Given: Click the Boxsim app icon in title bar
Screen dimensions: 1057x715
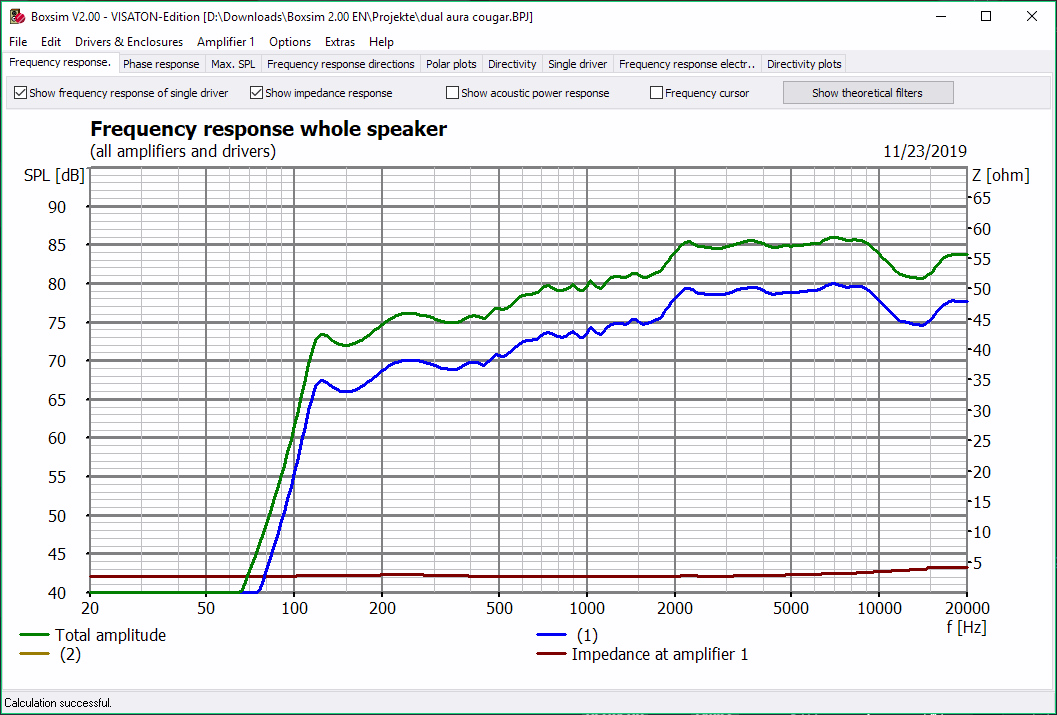Looking at the screenshot, I should (x=17, y=17).
